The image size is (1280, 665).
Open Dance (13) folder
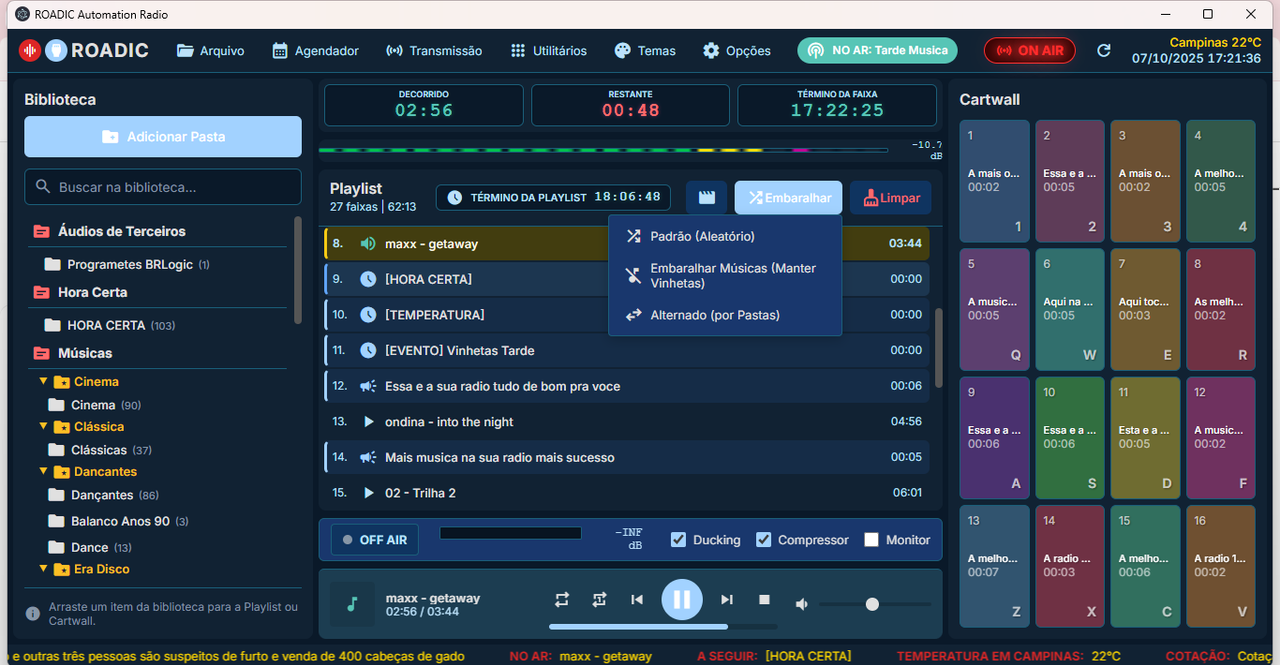point(90,547)
